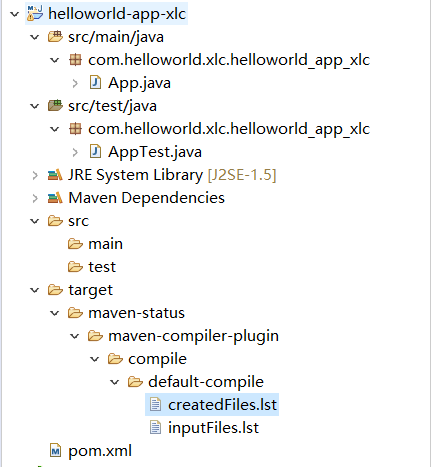Collapse the target folder node
Image resolution: width=431 pixels, height=467 pixels.
pos(34,290)
